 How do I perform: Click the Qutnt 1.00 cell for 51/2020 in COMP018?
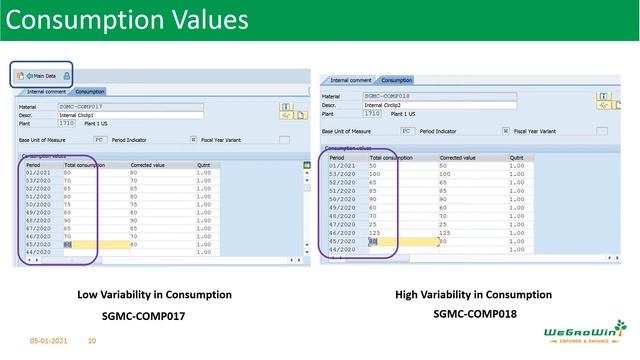[521, 191]
